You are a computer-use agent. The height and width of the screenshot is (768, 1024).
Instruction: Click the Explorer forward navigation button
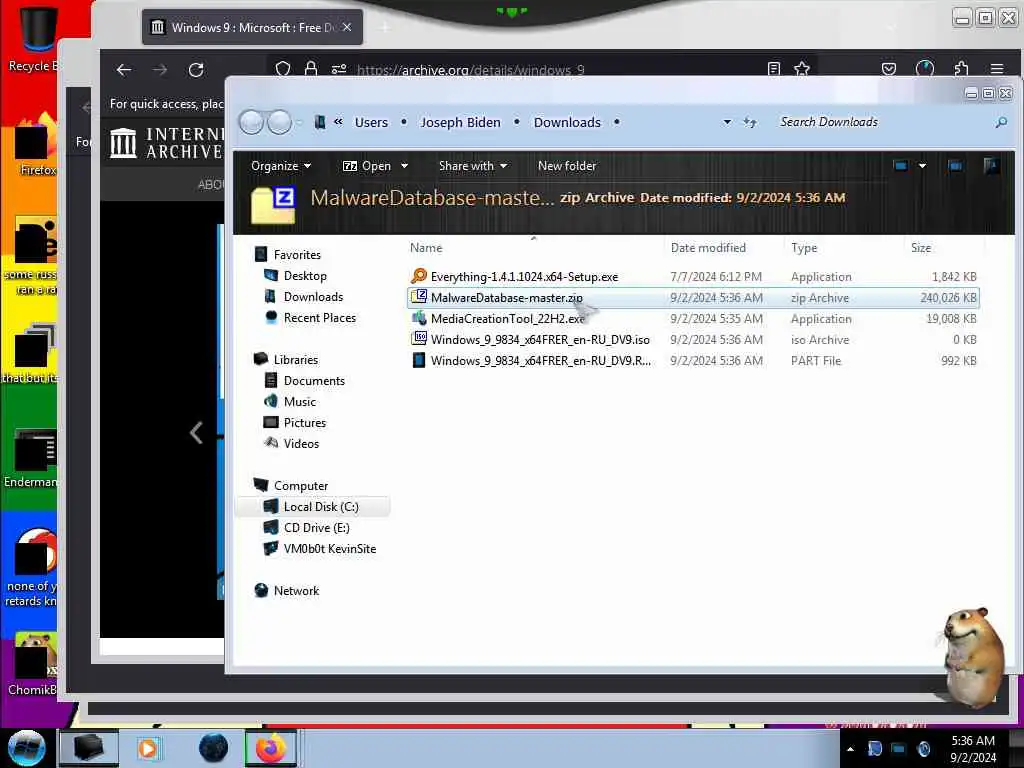280,122
